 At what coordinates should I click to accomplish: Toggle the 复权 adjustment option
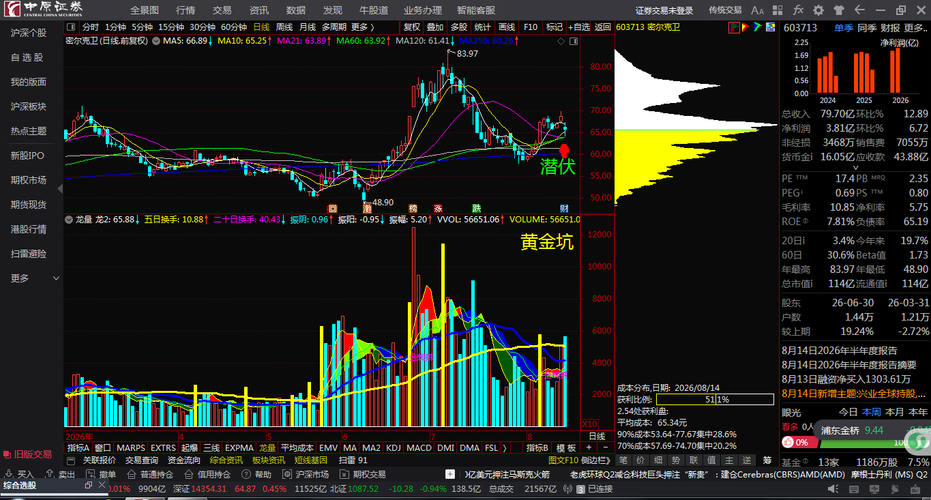point(412,27)
